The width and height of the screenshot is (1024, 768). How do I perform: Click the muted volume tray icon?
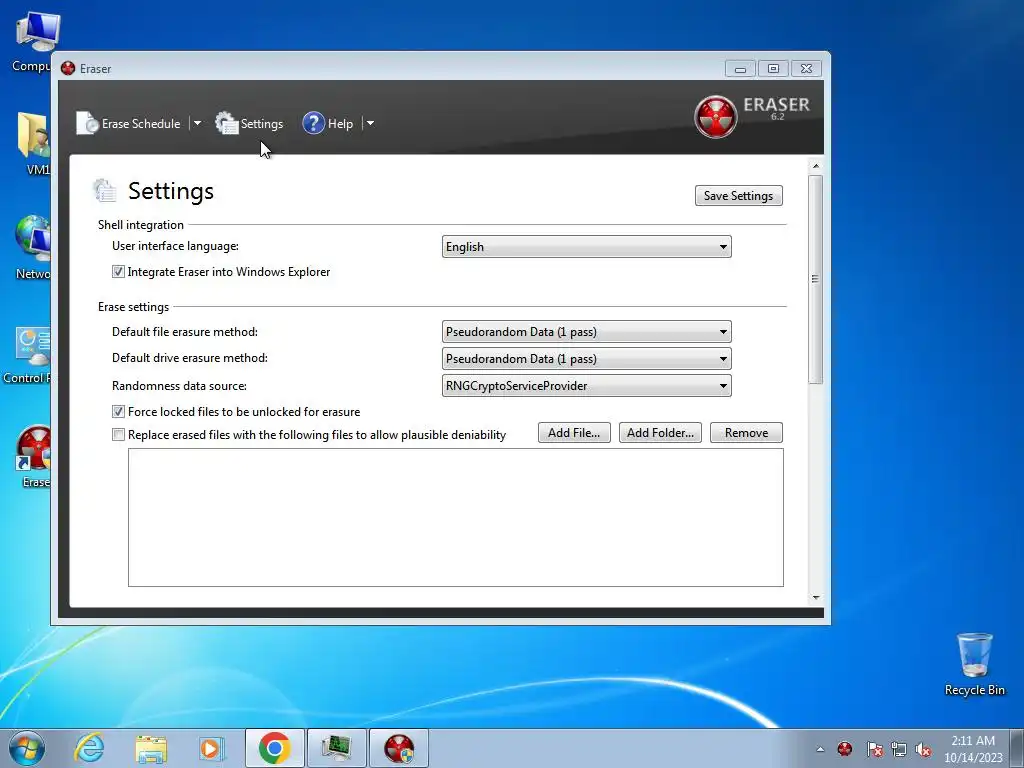pyautogui.click(x=923, y=749)
